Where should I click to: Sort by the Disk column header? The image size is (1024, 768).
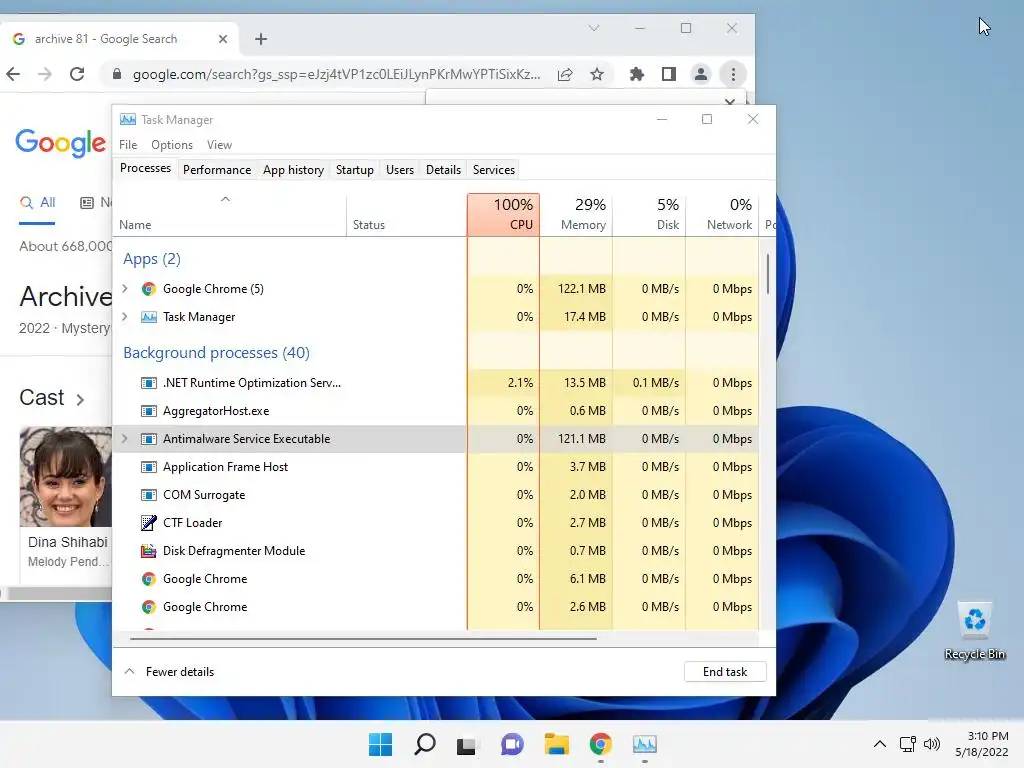click(649, 215)
